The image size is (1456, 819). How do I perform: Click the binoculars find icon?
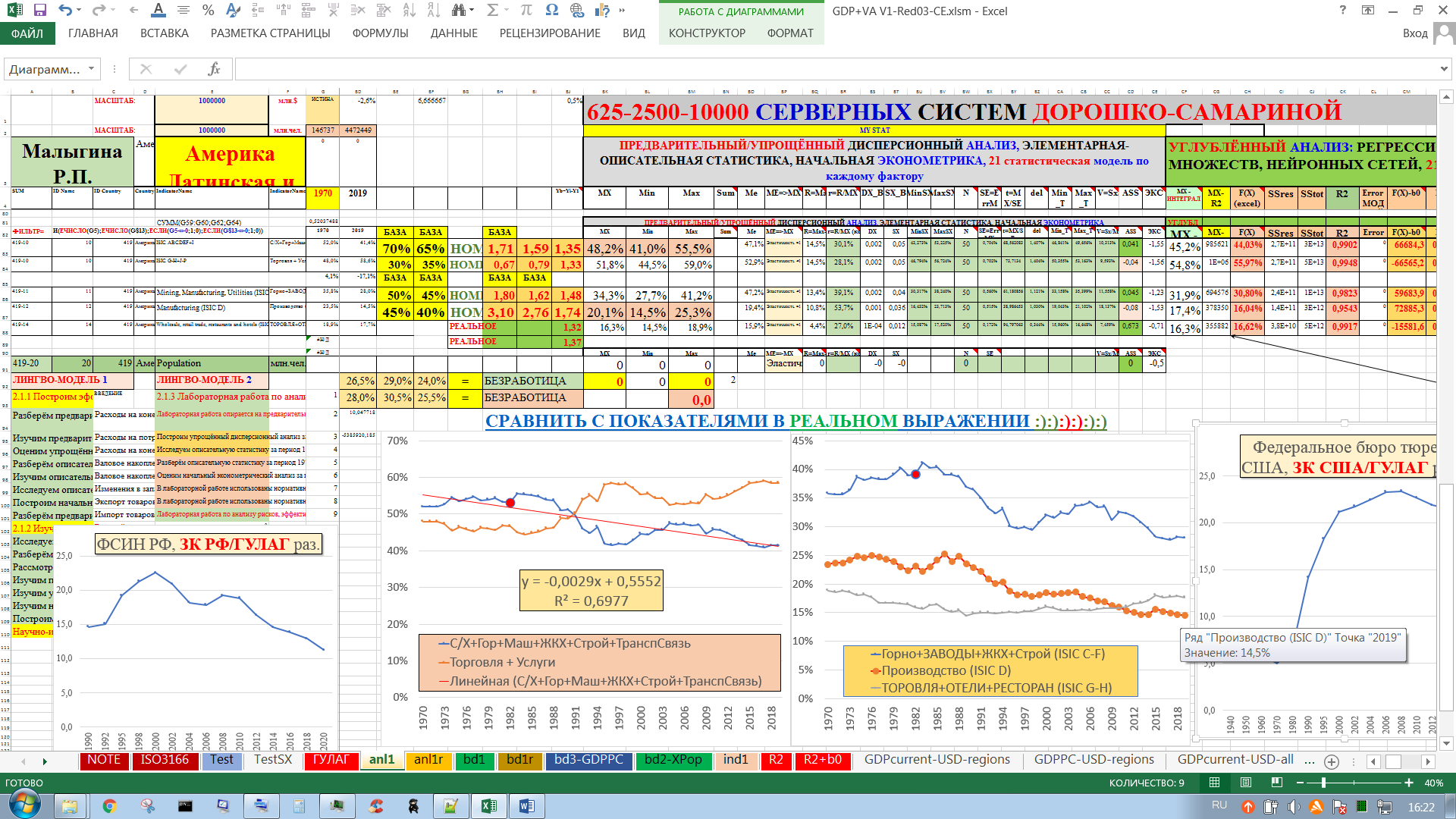pos(458,11)
